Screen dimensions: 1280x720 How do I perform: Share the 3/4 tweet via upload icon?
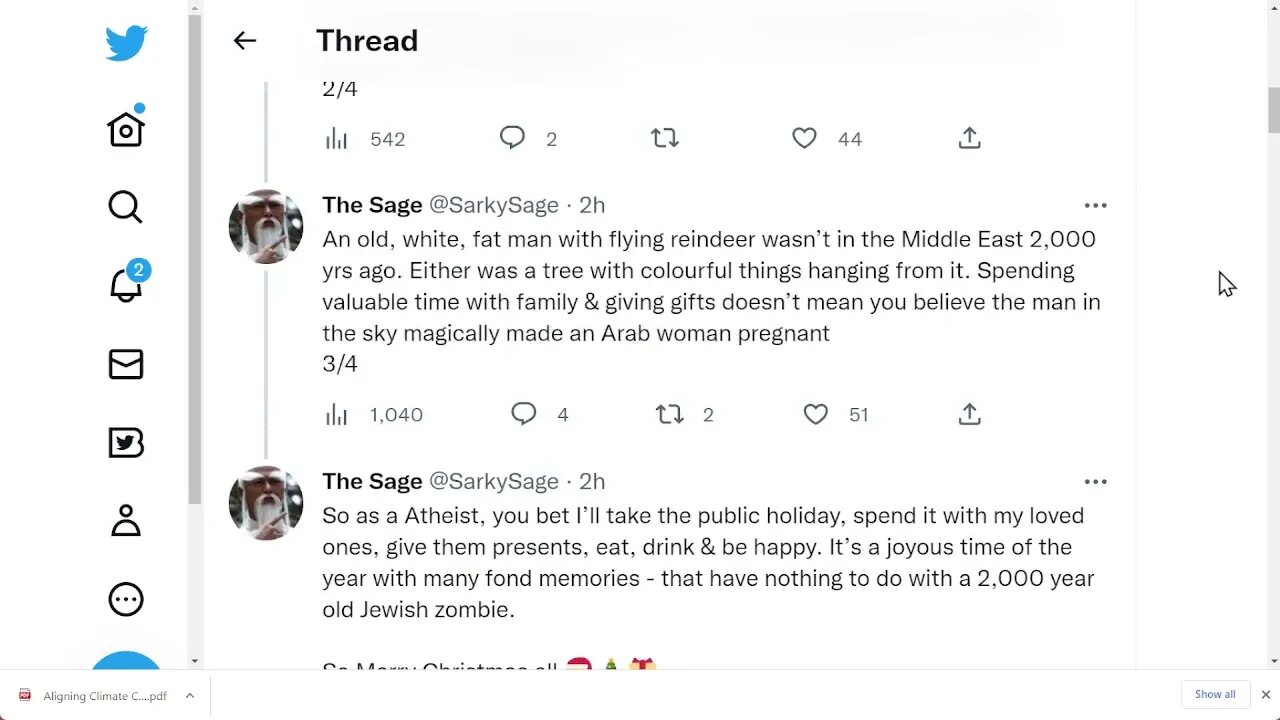tap(969, 414)
